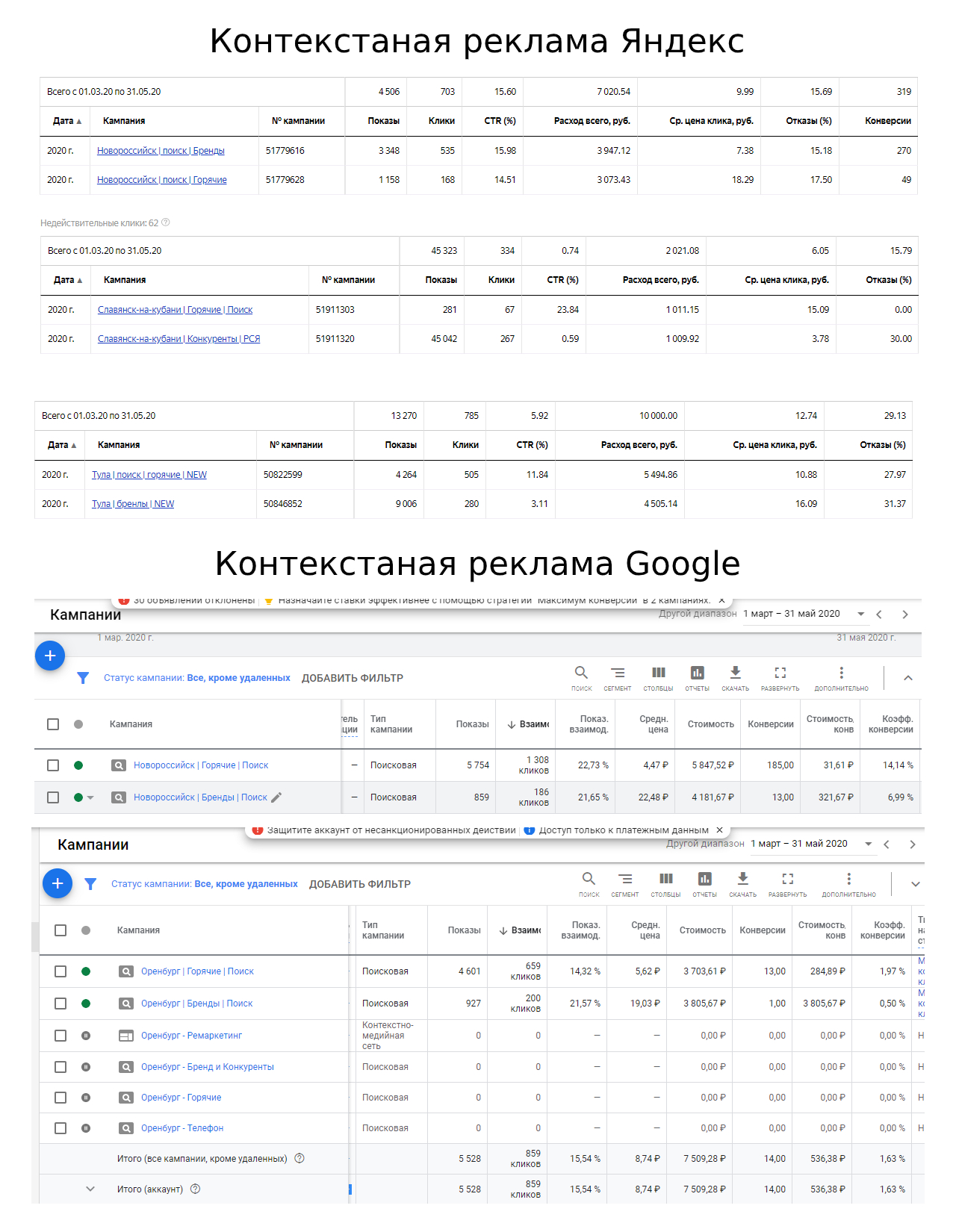Click the campaign status filter in the Новороссийск panel

tap(197, 678)
